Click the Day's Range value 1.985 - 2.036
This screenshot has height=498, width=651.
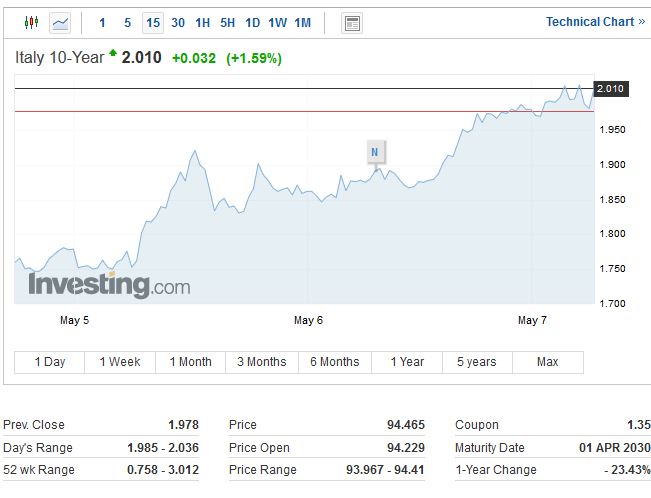tap(163, 448)
